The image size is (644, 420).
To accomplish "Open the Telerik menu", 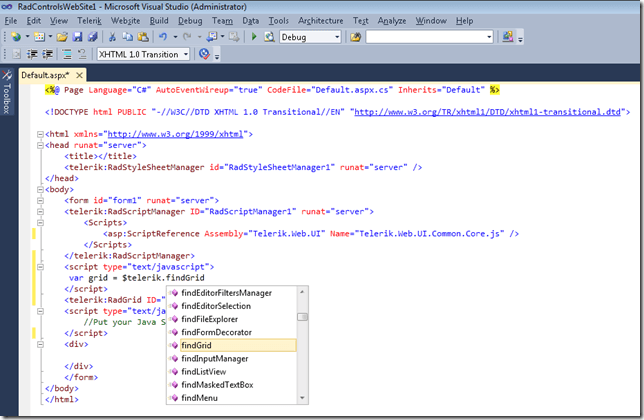I will pyautogui.click(x=89, y=21).
